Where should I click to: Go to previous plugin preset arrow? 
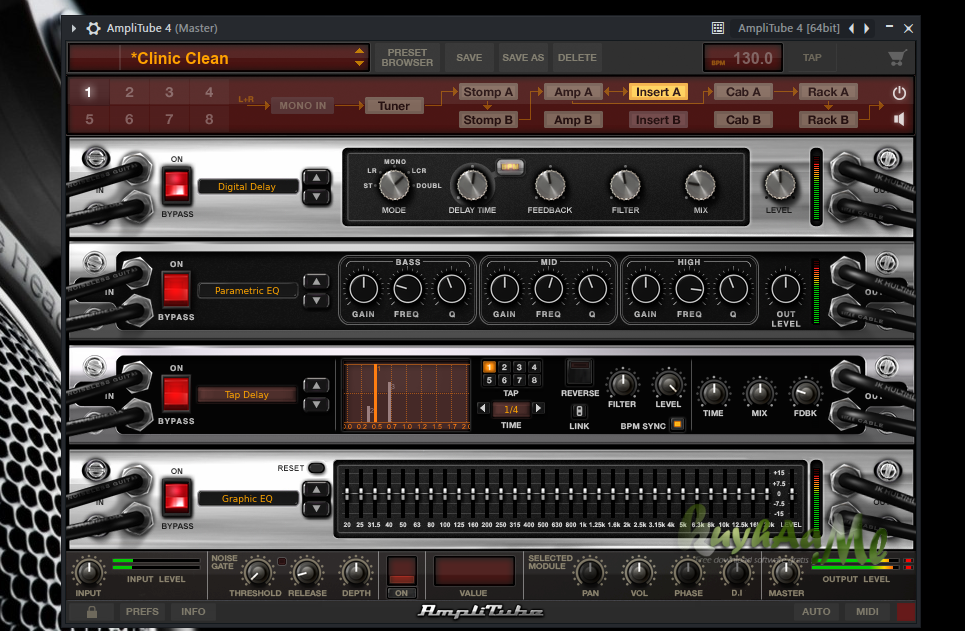point(852,28)
